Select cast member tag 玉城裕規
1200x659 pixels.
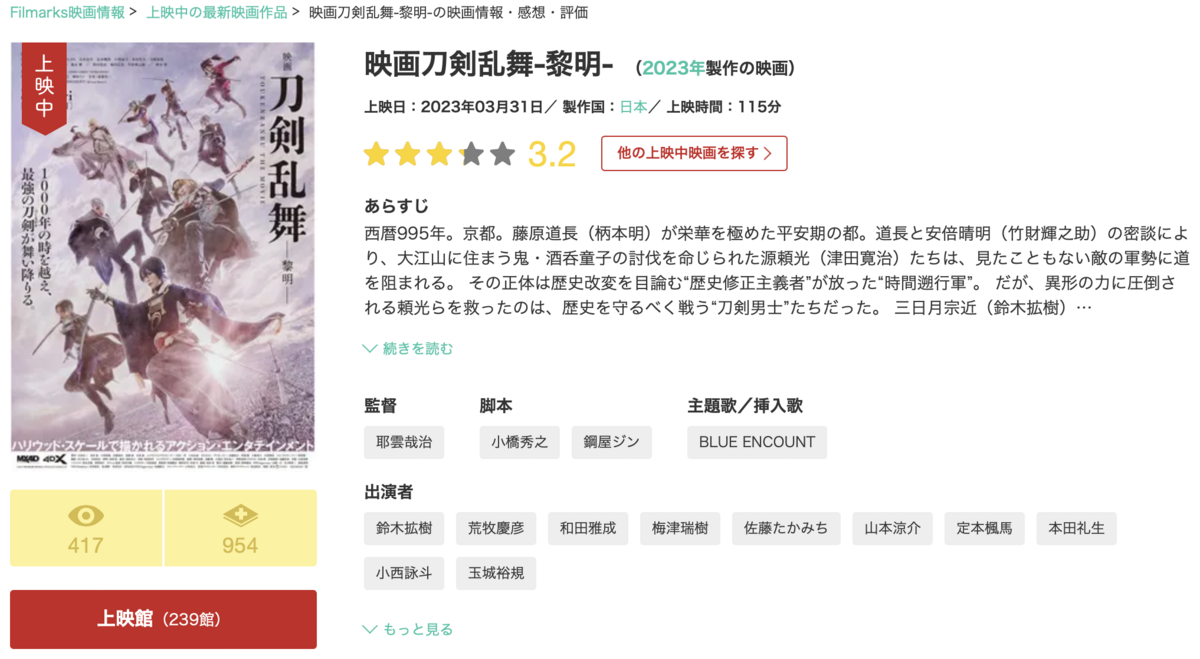[x=496, y=573]
